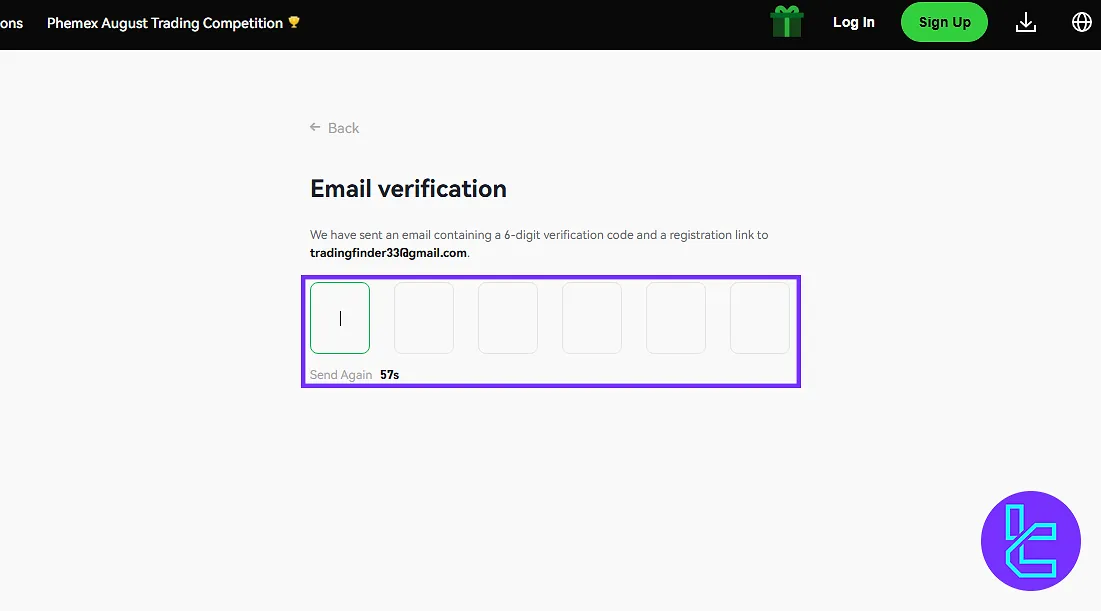This screenshot has width=1101, height=611.
Task: Click the tradingfinder33@gmail.com email text
Action: click(x=388, y=253)
